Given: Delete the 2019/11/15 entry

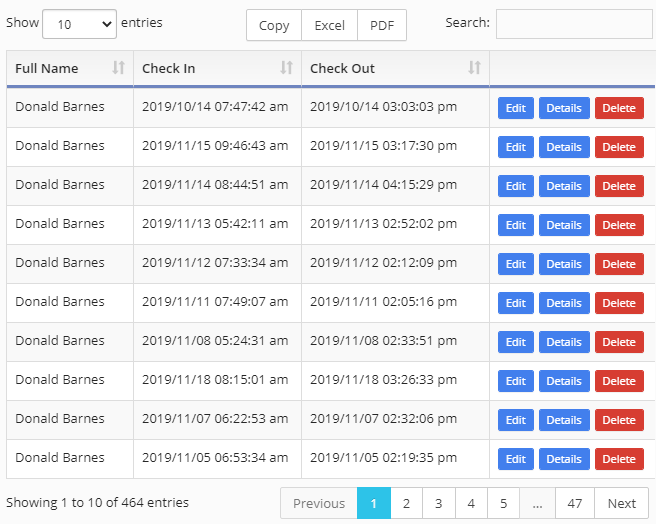Looking at the screenshot, I should click(619, 147).
